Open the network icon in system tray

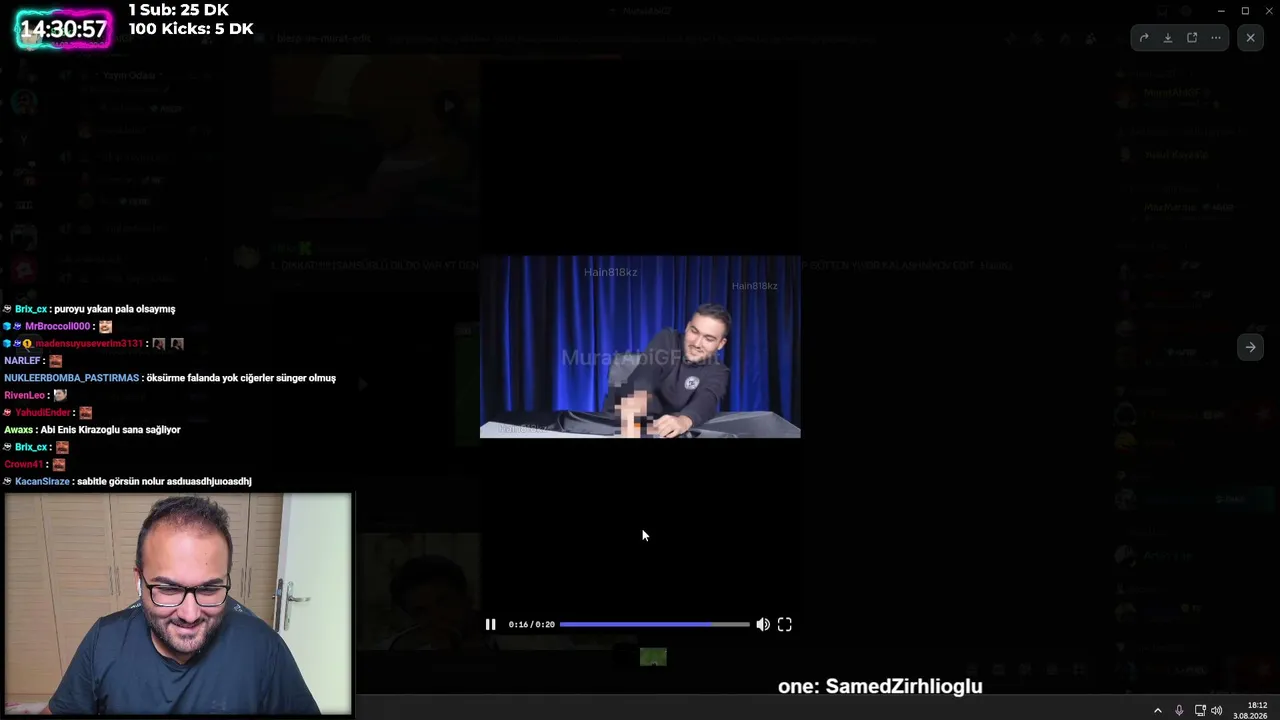point(1200,711)
